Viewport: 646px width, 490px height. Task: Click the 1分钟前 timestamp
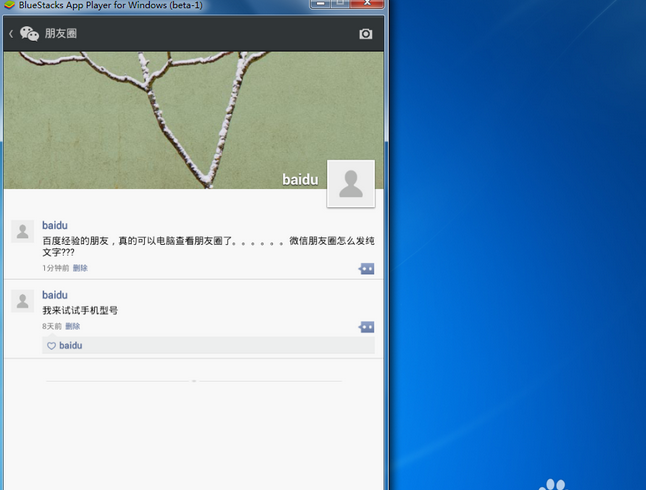(x=56, y=268)
